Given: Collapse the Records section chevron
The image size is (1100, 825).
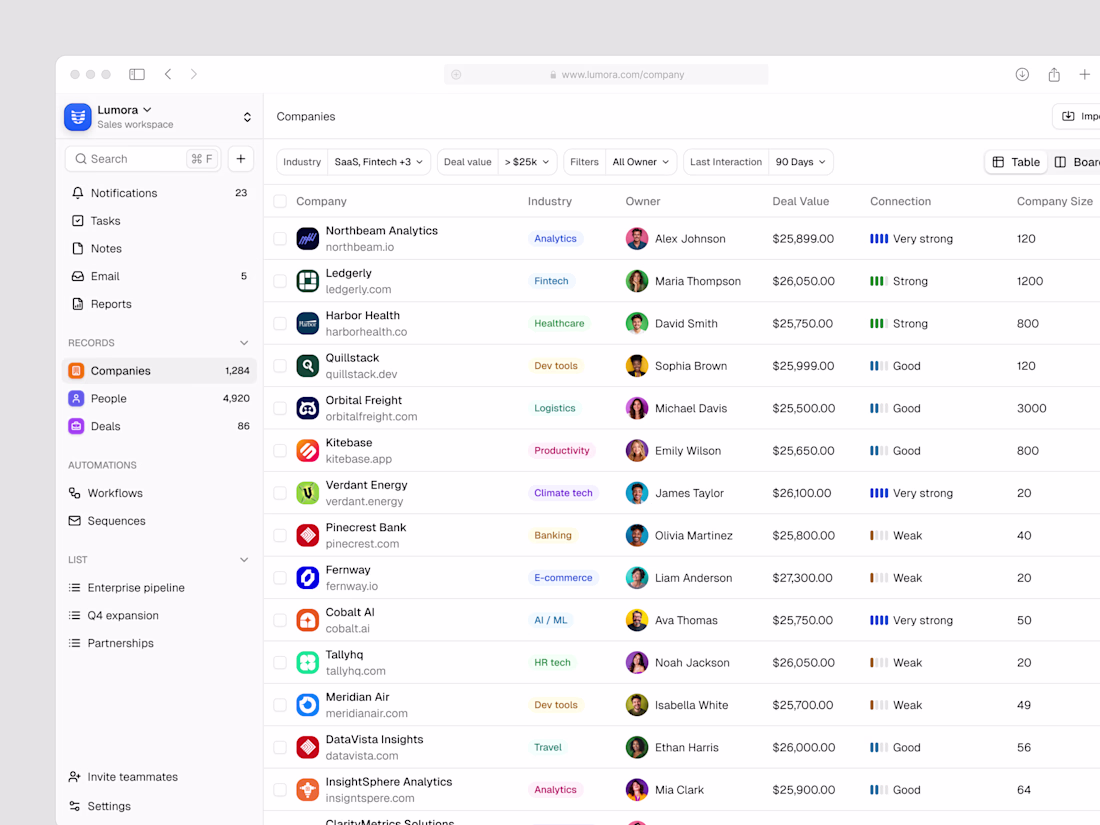Looking at the screenshot, I should pyautogui.click(x=244, y=343).
